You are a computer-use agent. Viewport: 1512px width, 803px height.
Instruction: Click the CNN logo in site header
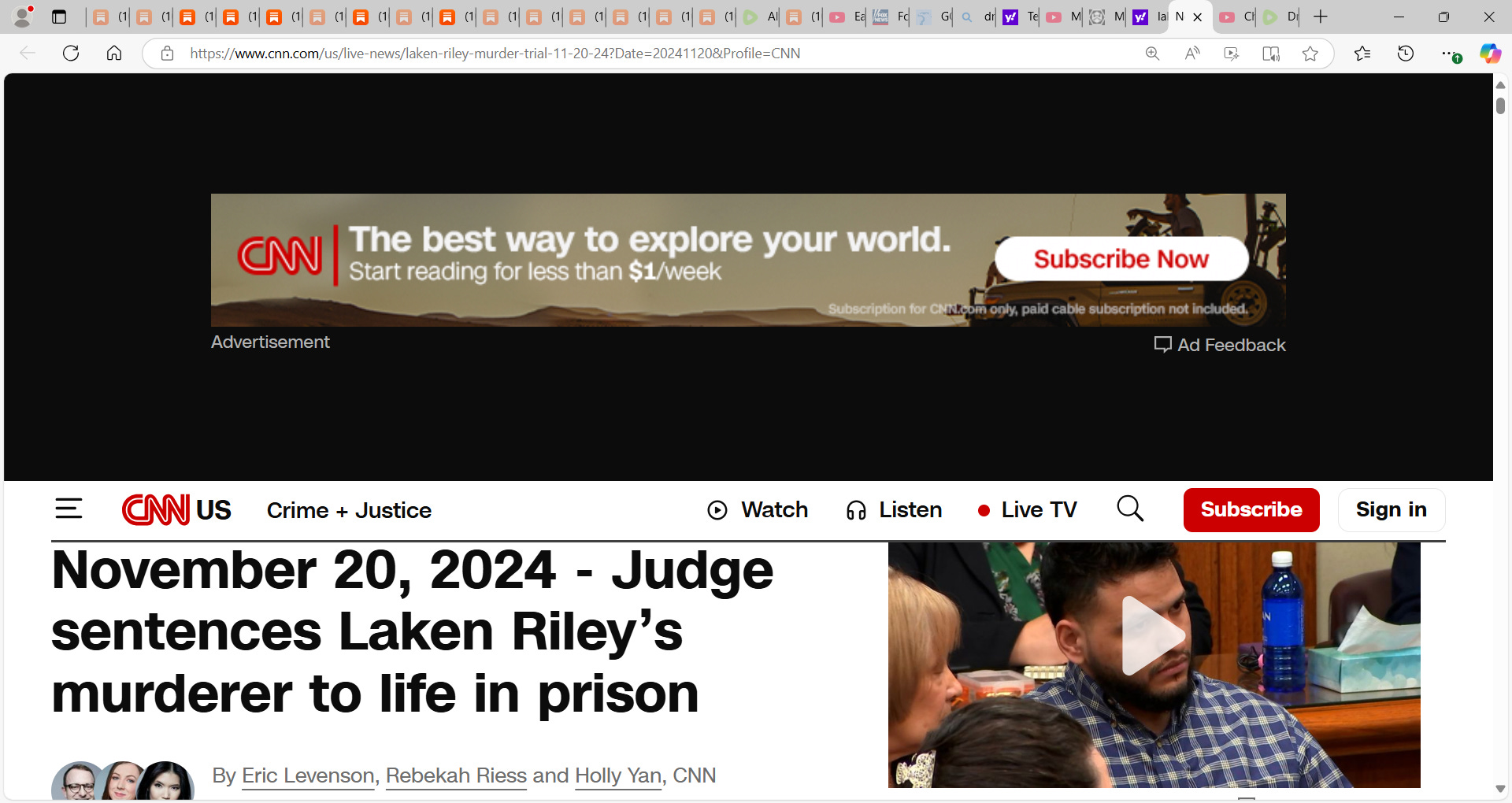click(156, 509)
